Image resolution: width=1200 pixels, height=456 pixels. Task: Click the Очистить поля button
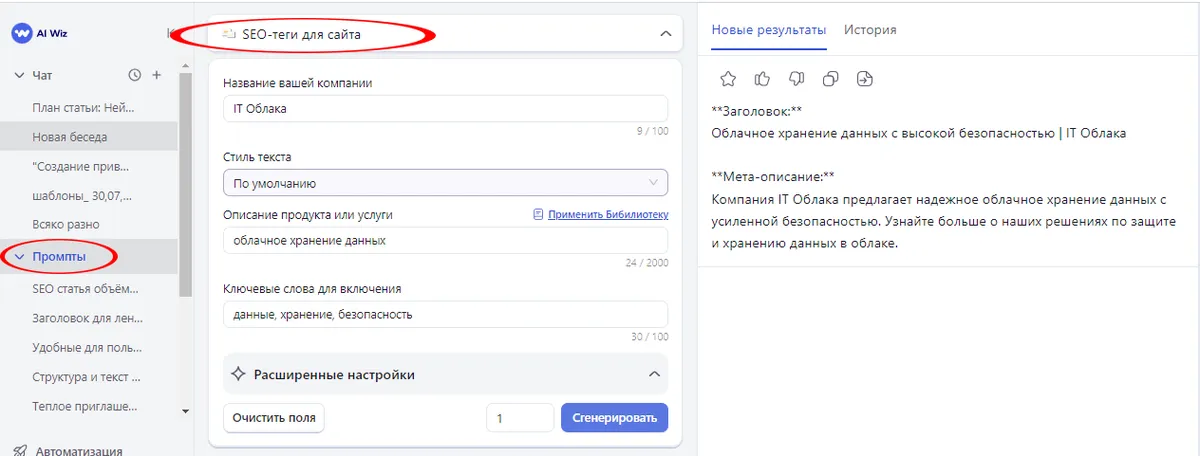(x=274, y=417)
